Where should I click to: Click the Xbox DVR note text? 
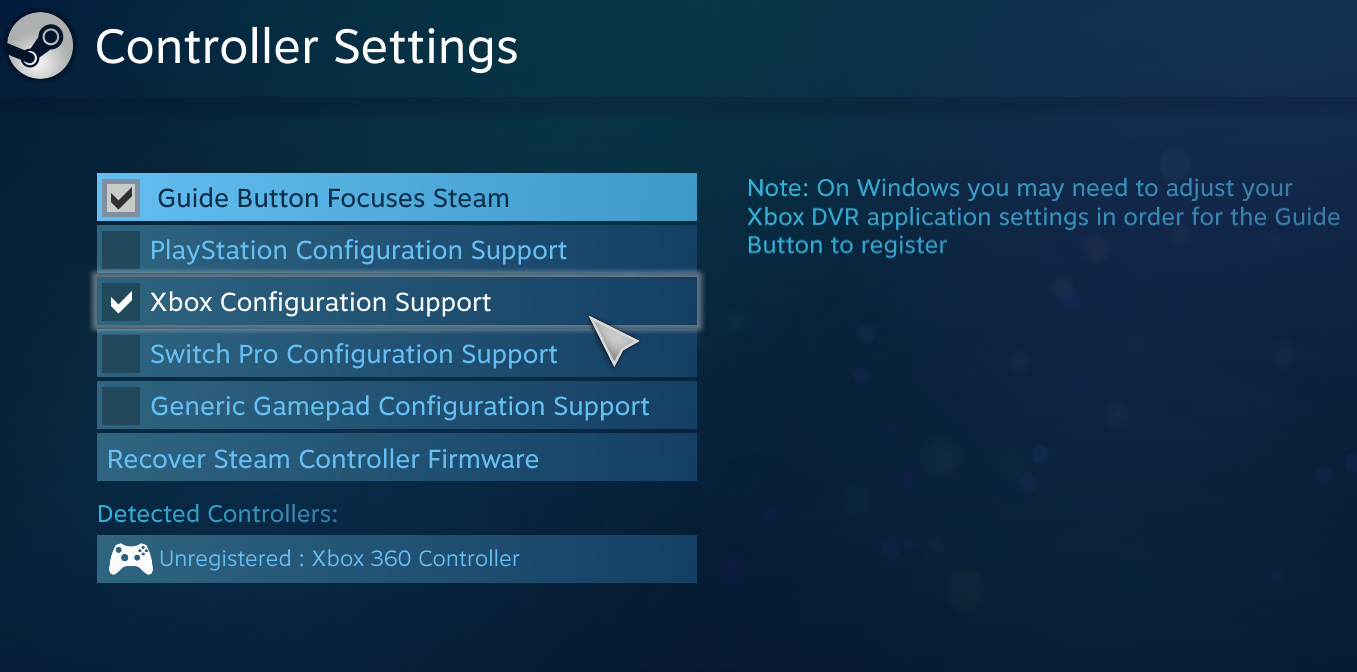1043,217
